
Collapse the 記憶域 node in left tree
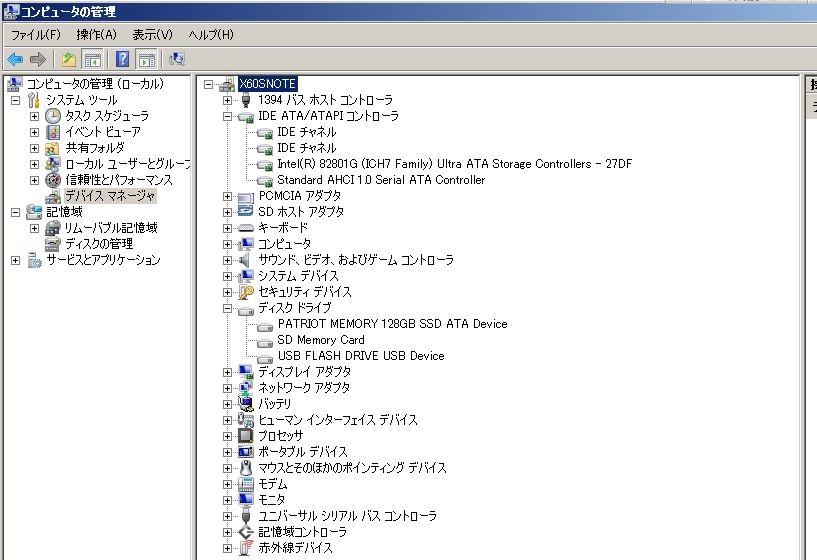[16, 212]
